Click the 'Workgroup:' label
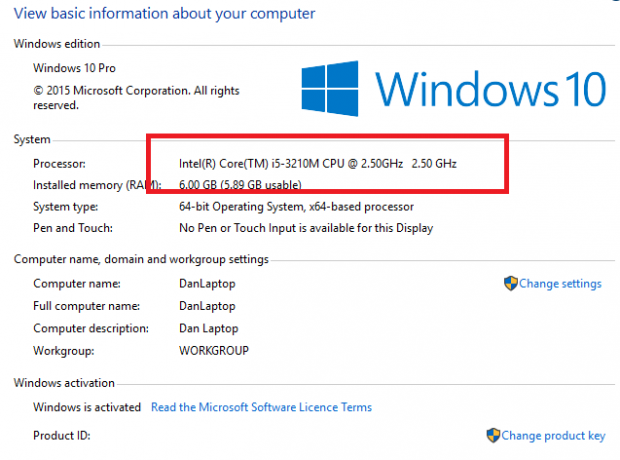This screenshot has height=460, width=620. (x=64, y=351)
